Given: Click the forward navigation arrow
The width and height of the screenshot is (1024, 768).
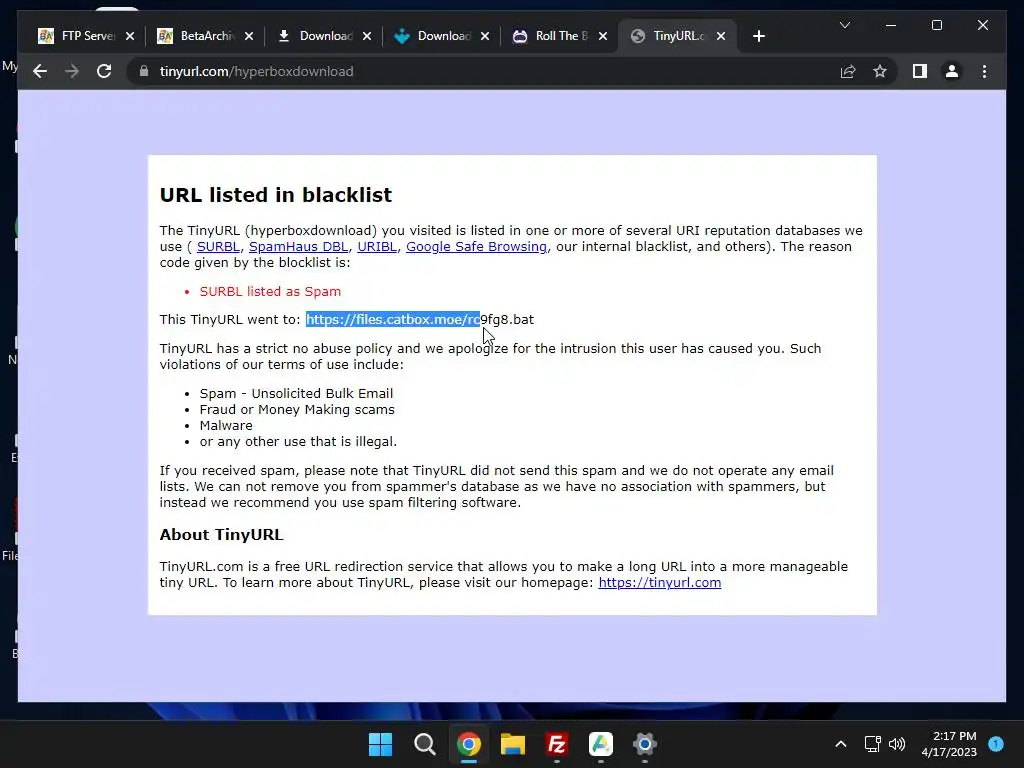Looking at the screenshot, I should [72, 71].
